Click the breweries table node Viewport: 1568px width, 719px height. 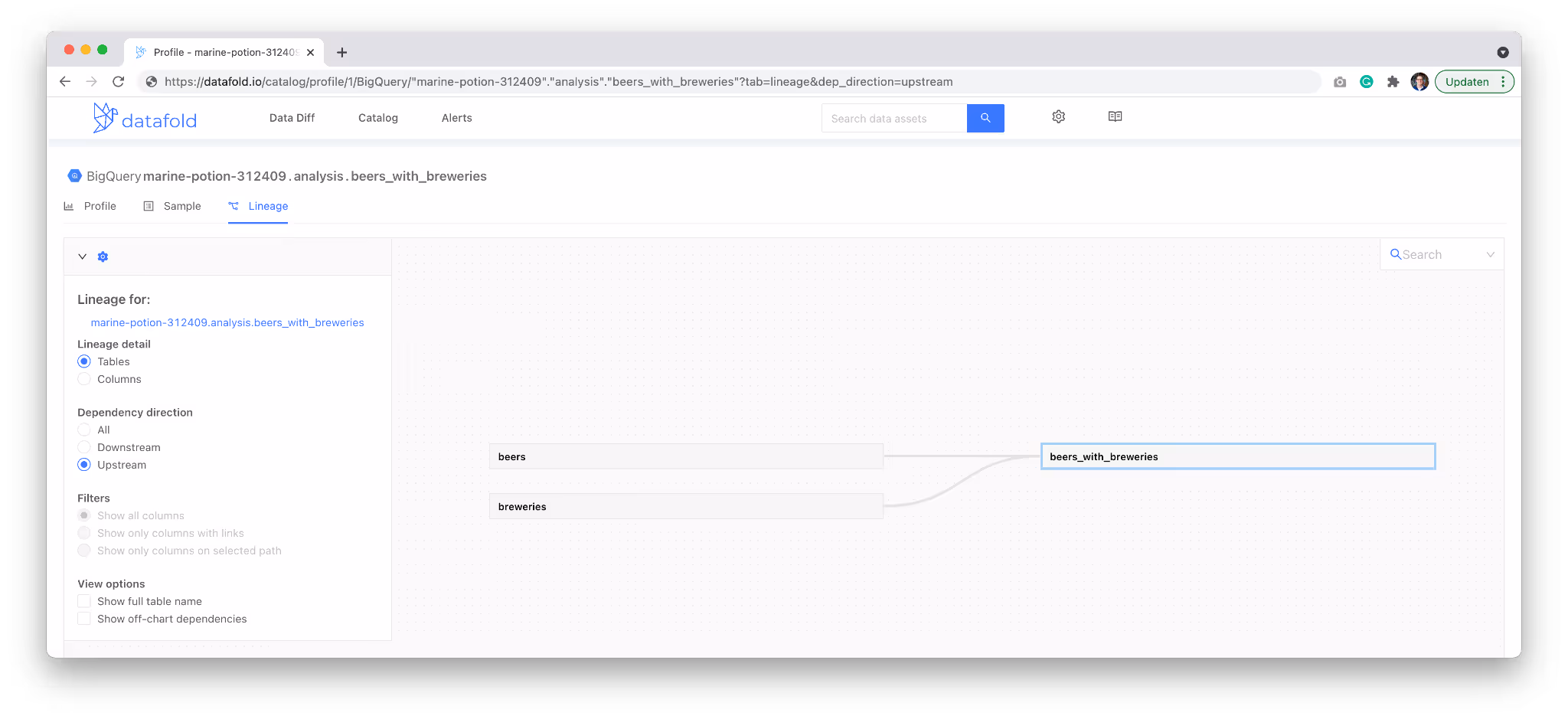(x=686, y=506)
